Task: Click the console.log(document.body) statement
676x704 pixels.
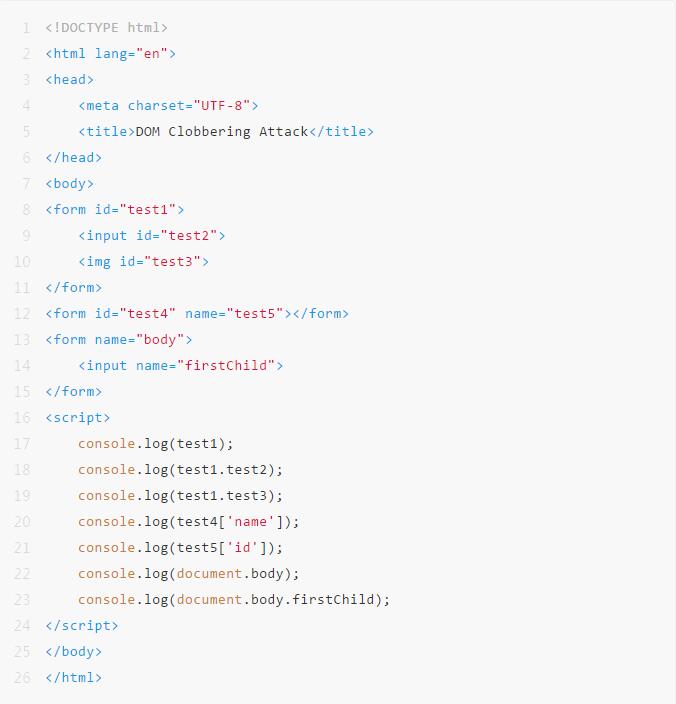Action: (x=189, y=574)
